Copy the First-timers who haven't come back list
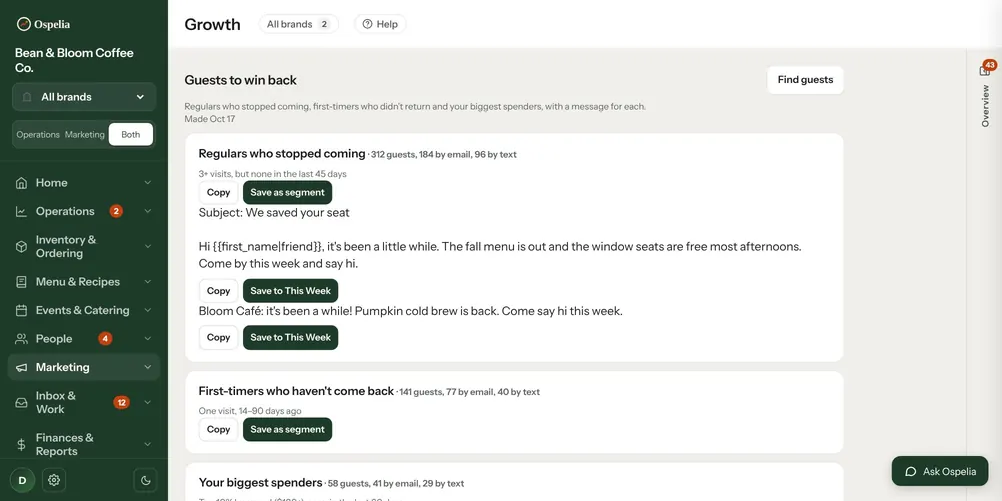 pos(219,429)
